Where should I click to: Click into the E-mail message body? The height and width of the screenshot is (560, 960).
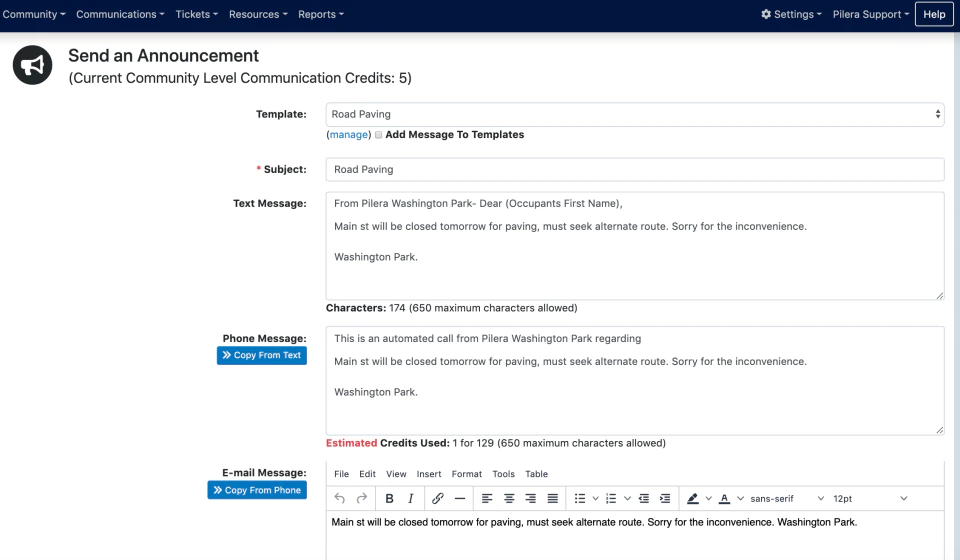(x=635, y=536)
